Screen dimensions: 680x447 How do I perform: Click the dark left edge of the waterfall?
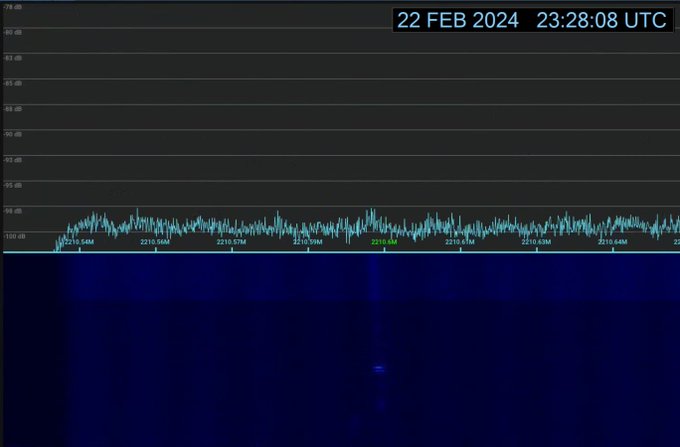25,350
